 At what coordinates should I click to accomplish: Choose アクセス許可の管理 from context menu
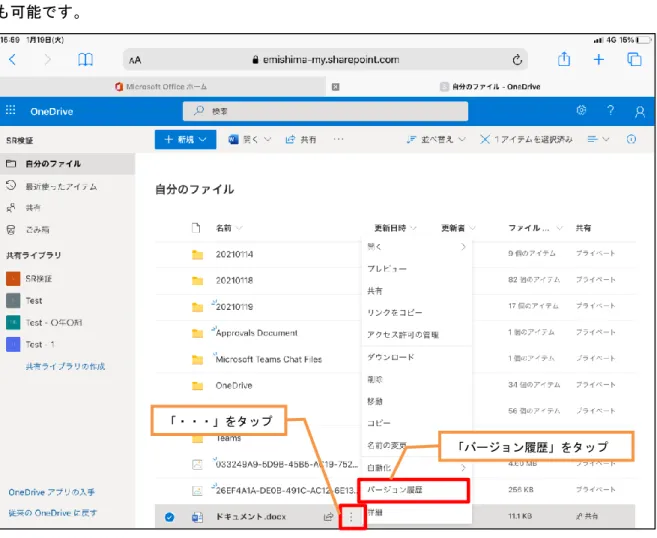pos(416,334)
